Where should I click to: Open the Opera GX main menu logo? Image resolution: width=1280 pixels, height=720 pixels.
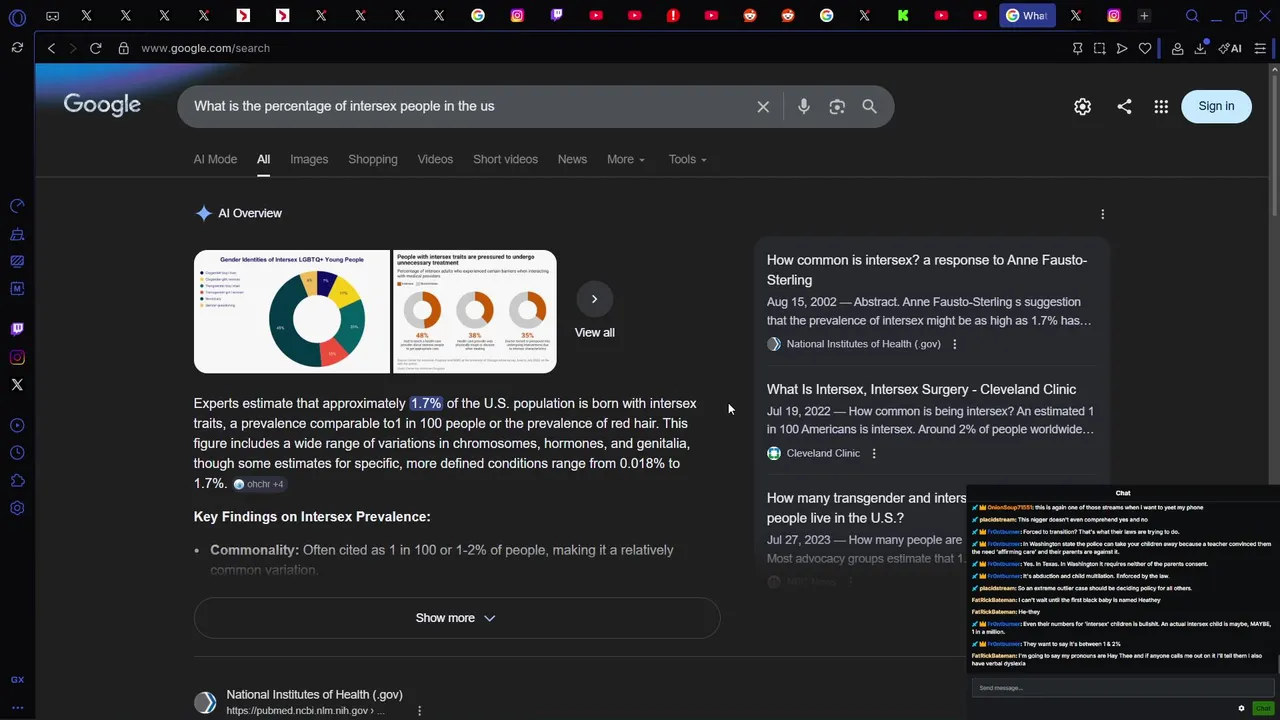(x=17, y=17)
